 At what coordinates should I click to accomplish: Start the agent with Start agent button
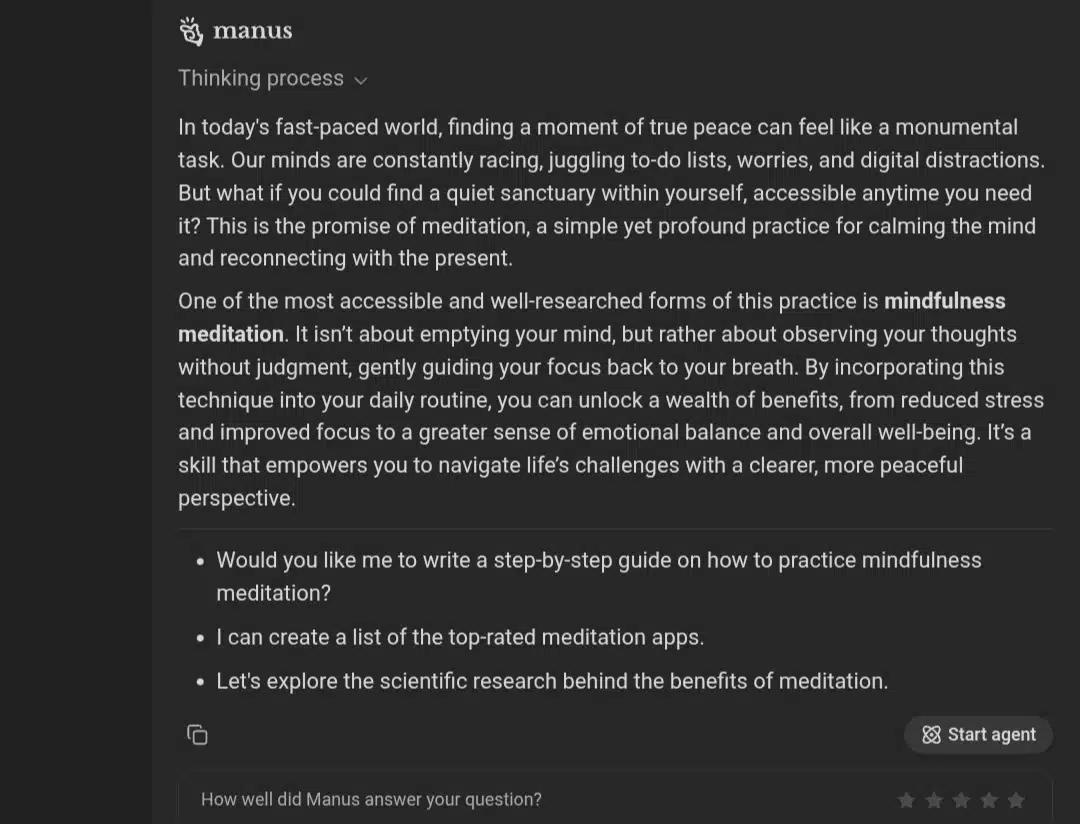coord(978,735)
